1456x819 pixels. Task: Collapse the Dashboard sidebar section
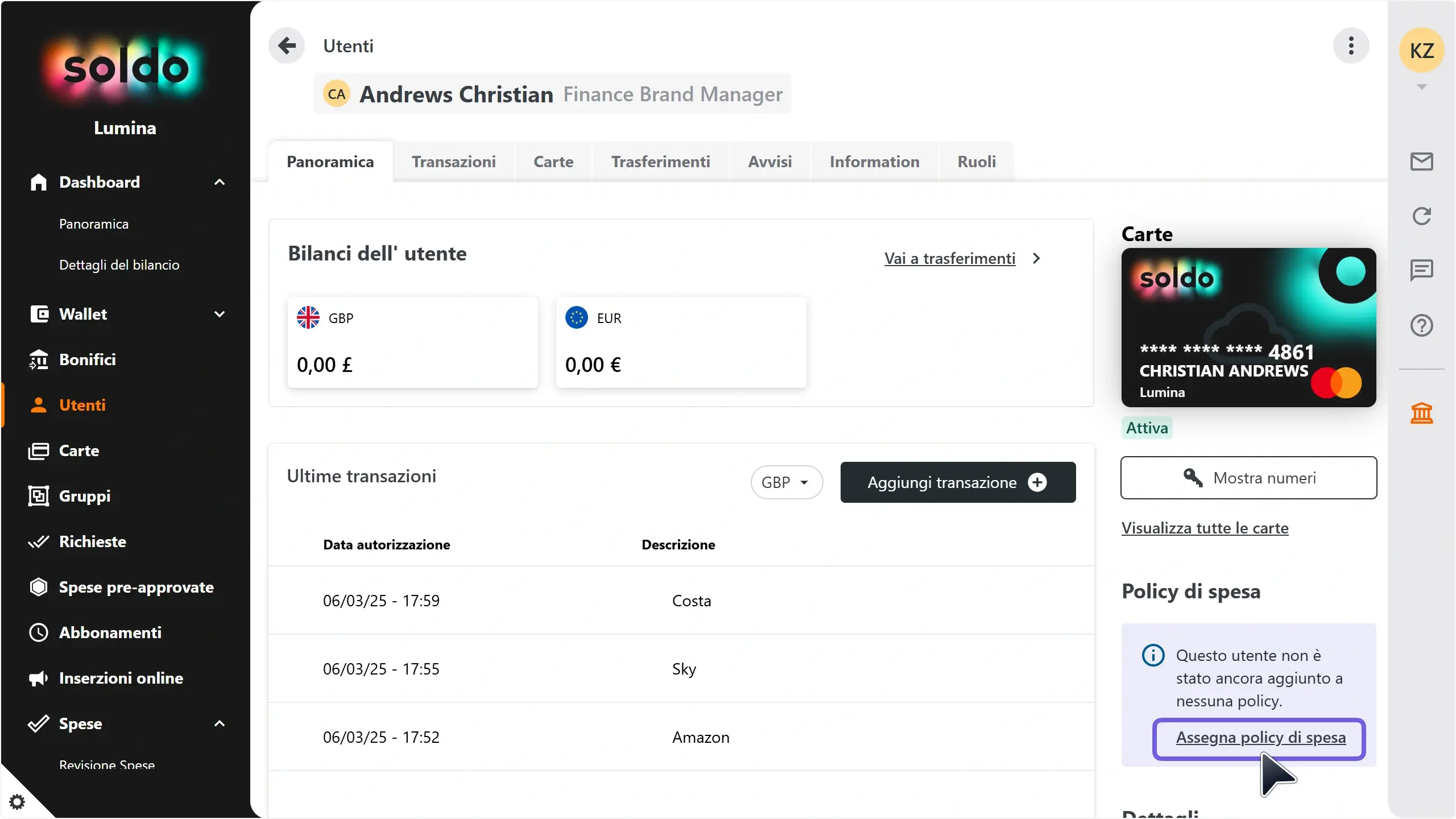(220, 182)
